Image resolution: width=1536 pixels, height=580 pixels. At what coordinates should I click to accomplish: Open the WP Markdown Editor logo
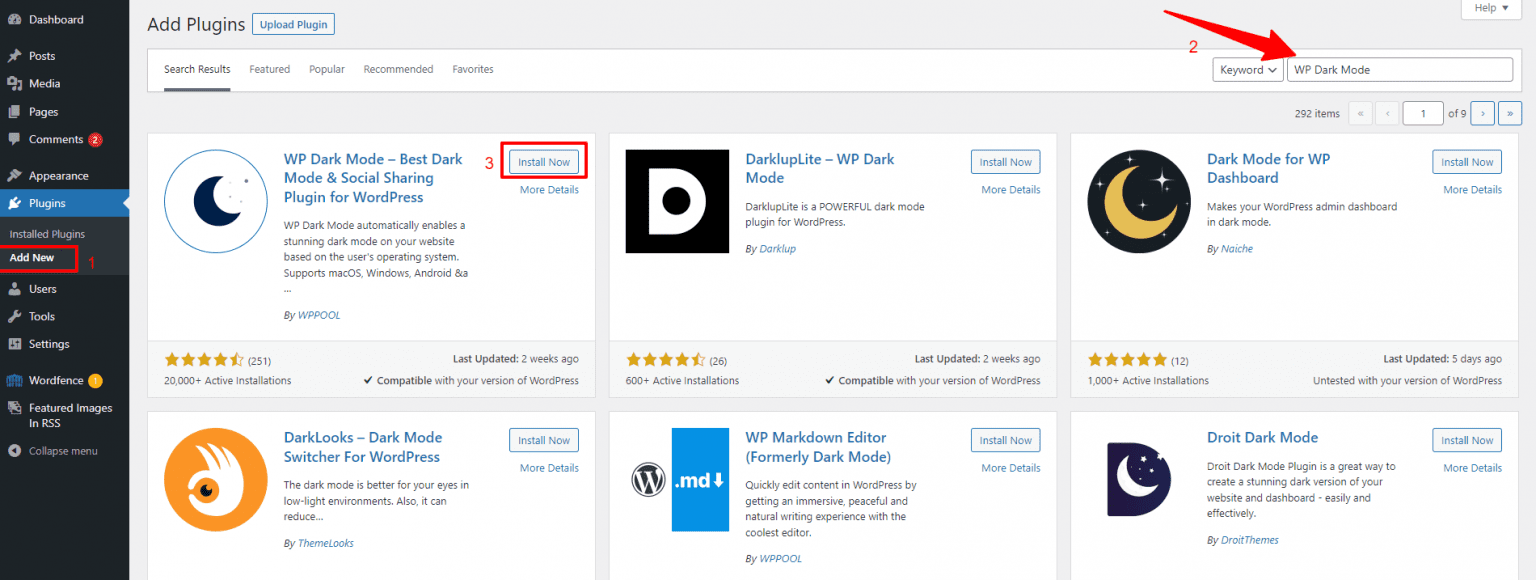pyautogui.click(x=677, y=480)
